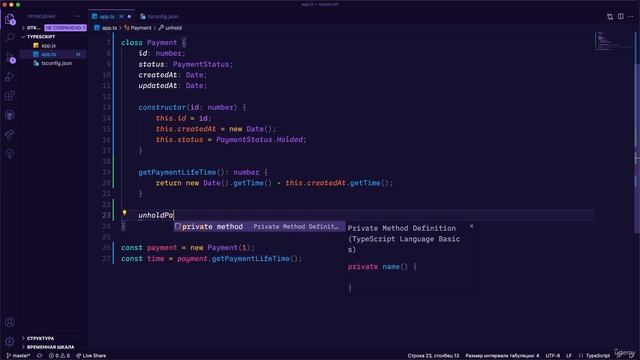Click app.ts in the breadcrumb
The width and height of the screenshot is (640, 360).
click(x=106, y=28)
